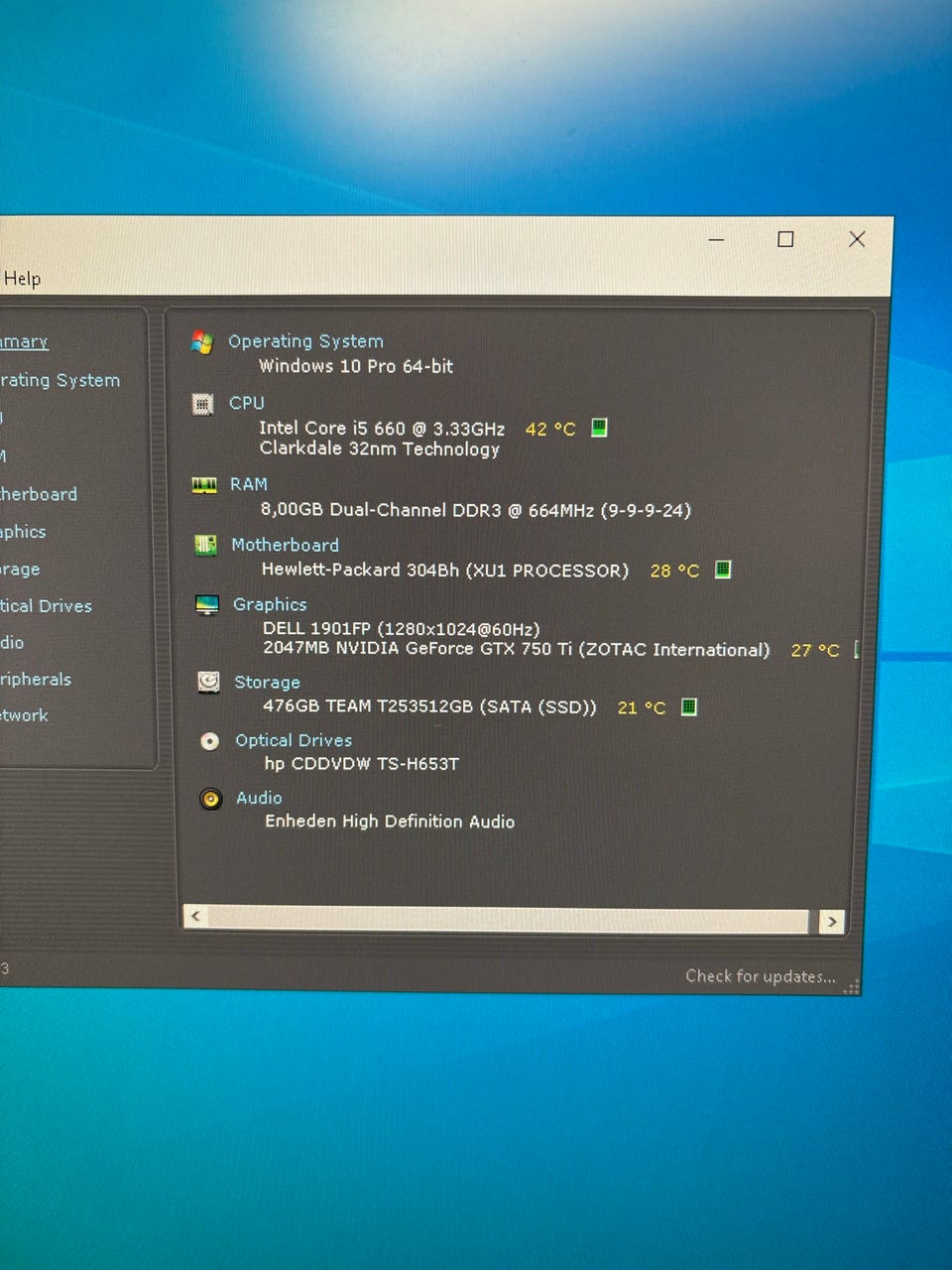Select Network in the sidebar
This screenshot has width=952, height=1270.
tap(24, 715)
